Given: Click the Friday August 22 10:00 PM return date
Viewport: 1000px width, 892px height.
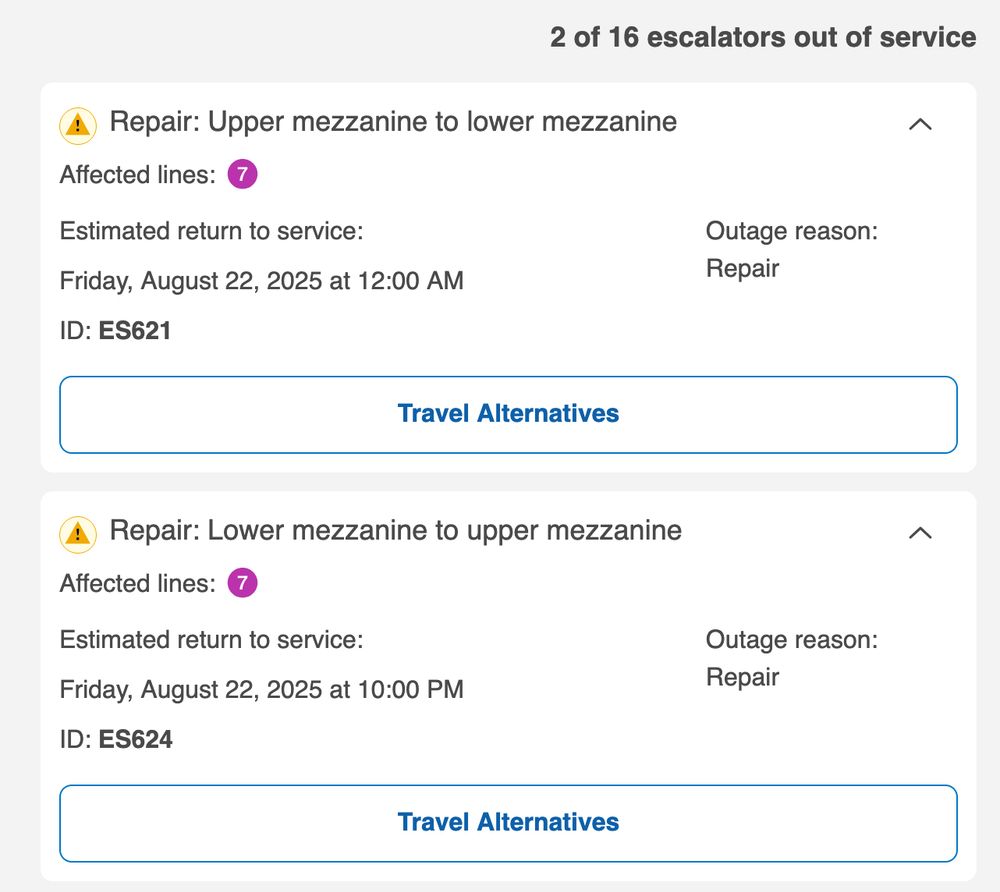Looking at the screenshot, I should point(262,690).
